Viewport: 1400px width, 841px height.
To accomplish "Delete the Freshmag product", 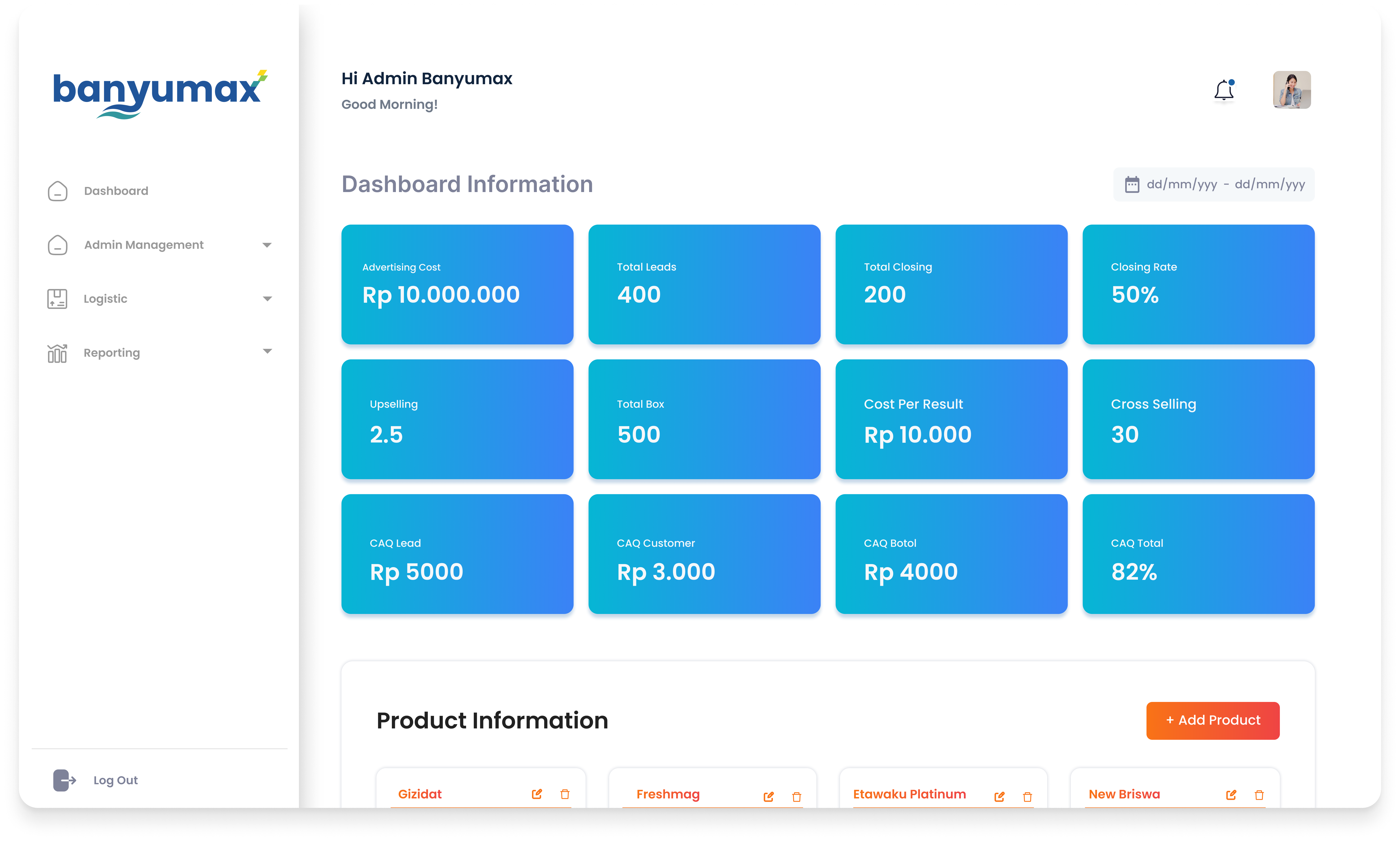I will click(796, 797).
